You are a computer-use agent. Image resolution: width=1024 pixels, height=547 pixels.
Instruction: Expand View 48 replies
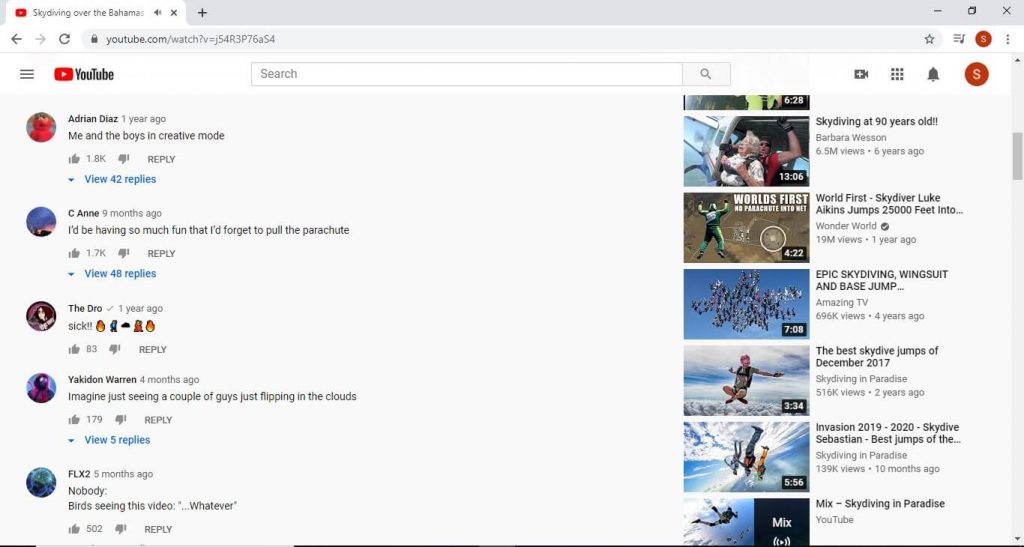(112, 274)
